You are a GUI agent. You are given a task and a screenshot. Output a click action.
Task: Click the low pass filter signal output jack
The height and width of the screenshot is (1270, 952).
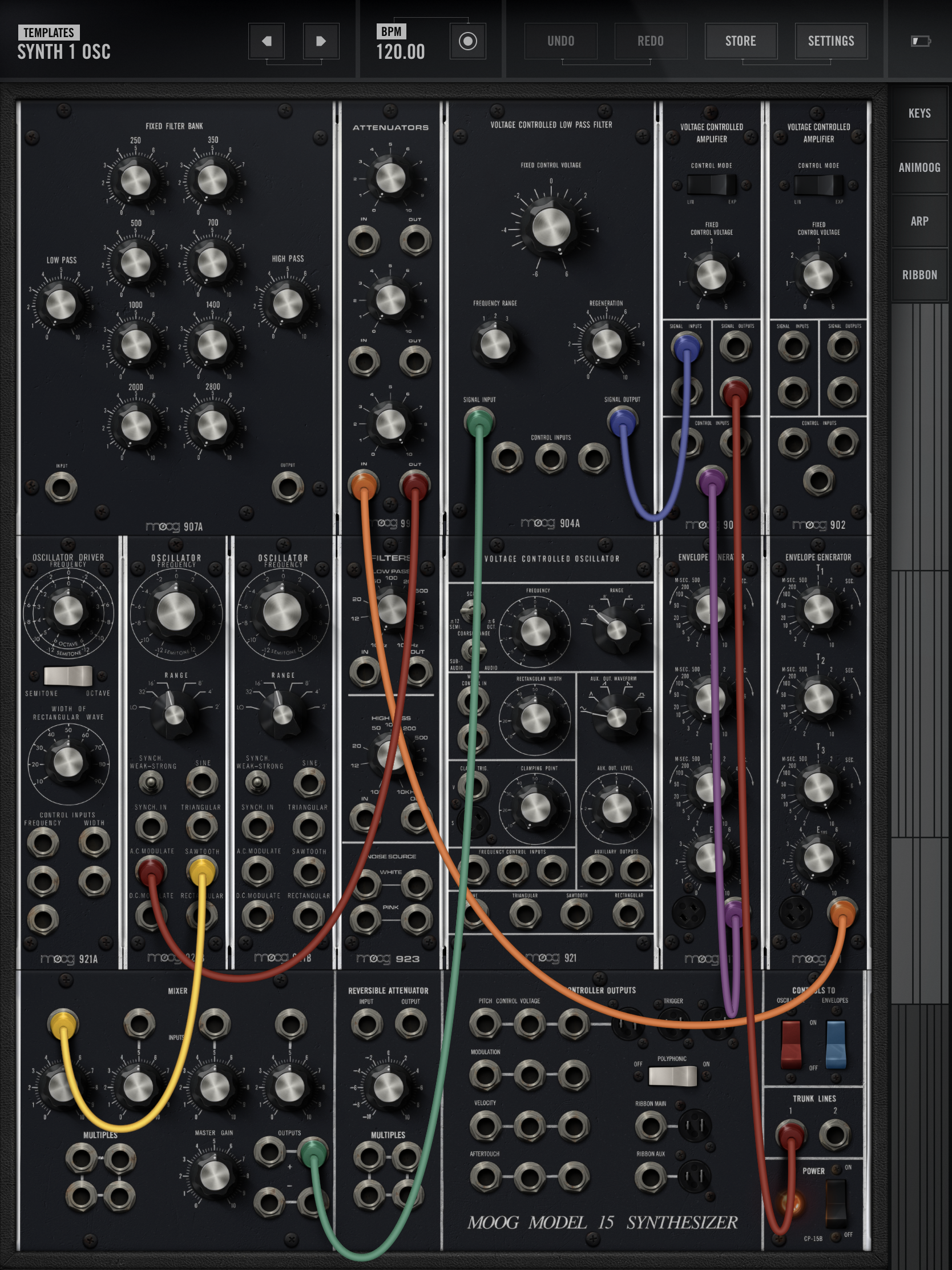[623, 422]
